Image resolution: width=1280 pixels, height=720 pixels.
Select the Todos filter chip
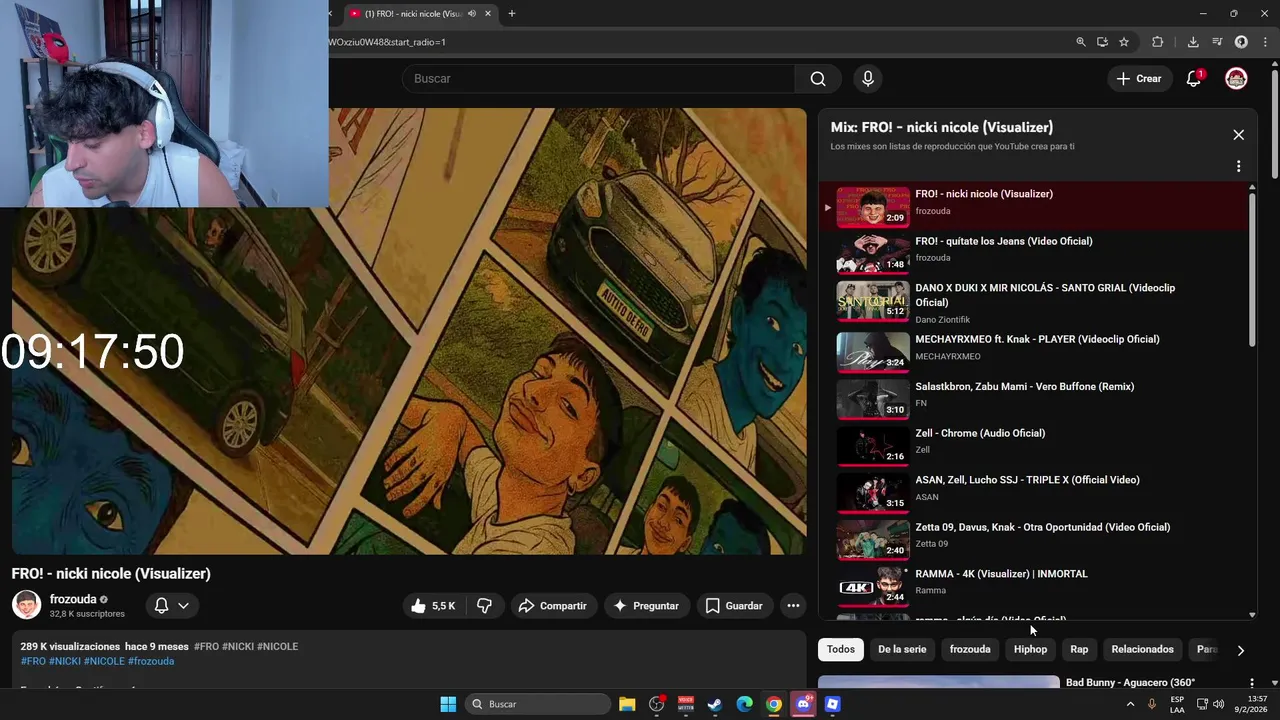pos(841,650)
